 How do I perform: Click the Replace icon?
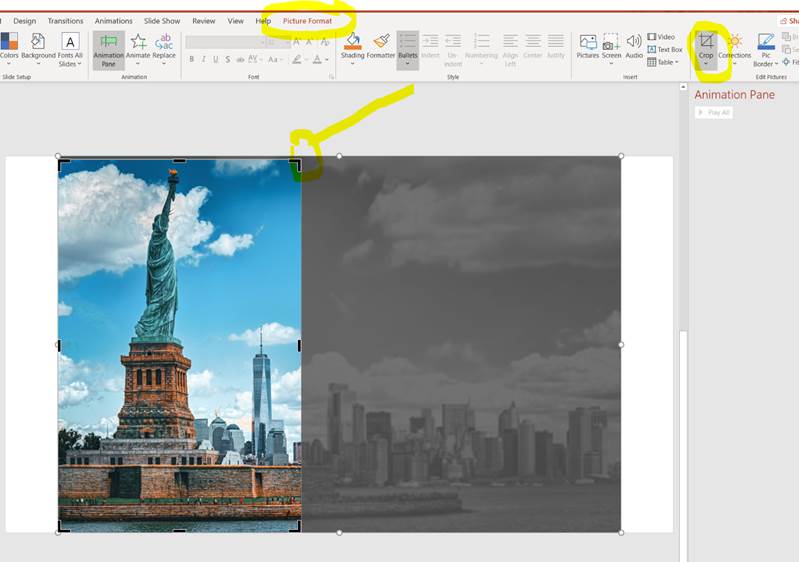coord(164,44)
